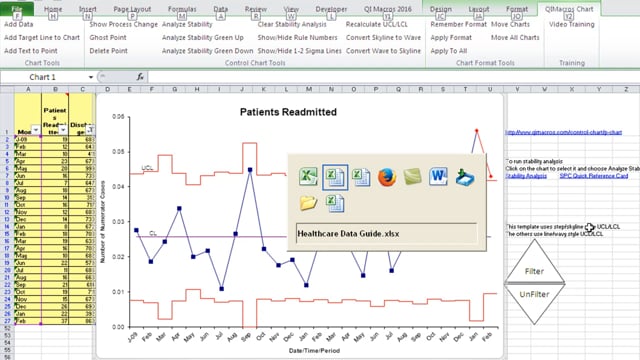Click Show/Hide 1-2 Sigma Lines
640x360 pixels.
(299, 51)
